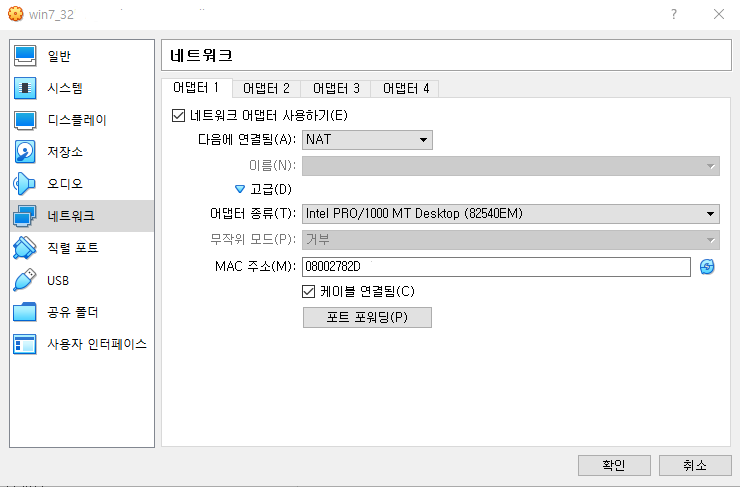Screen dimensions: 740x487
Task: Switch to the 어댑터 2 tab
Action: [x=266, y=88]
